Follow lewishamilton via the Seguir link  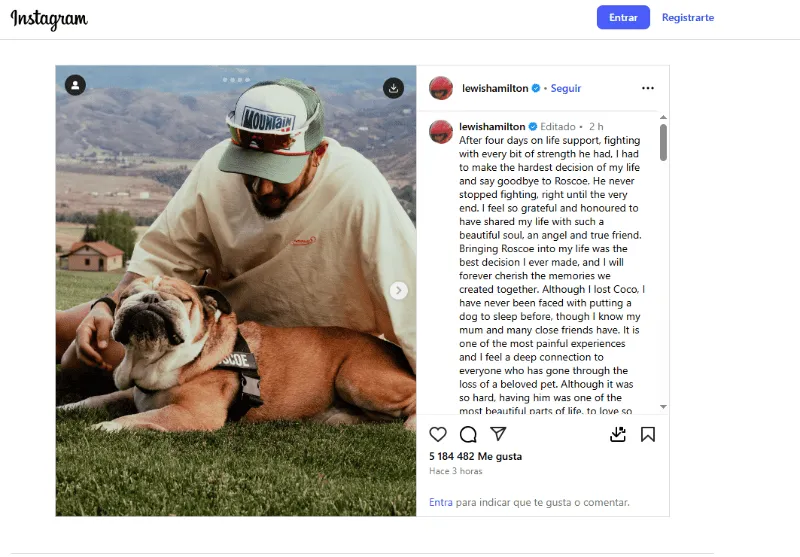[565, 88]
